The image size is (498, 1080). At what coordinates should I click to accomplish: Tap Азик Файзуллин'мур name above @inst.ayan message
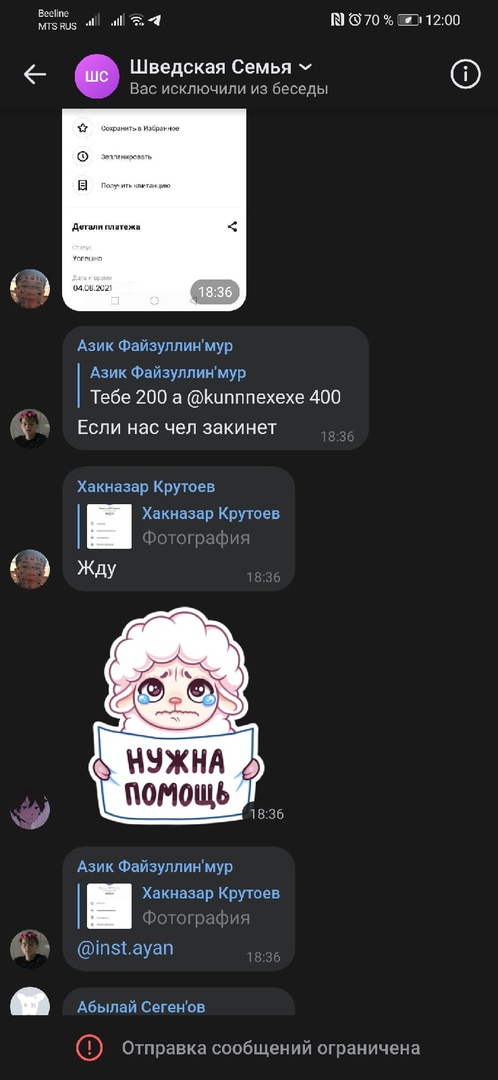click(x=155, y=866)
